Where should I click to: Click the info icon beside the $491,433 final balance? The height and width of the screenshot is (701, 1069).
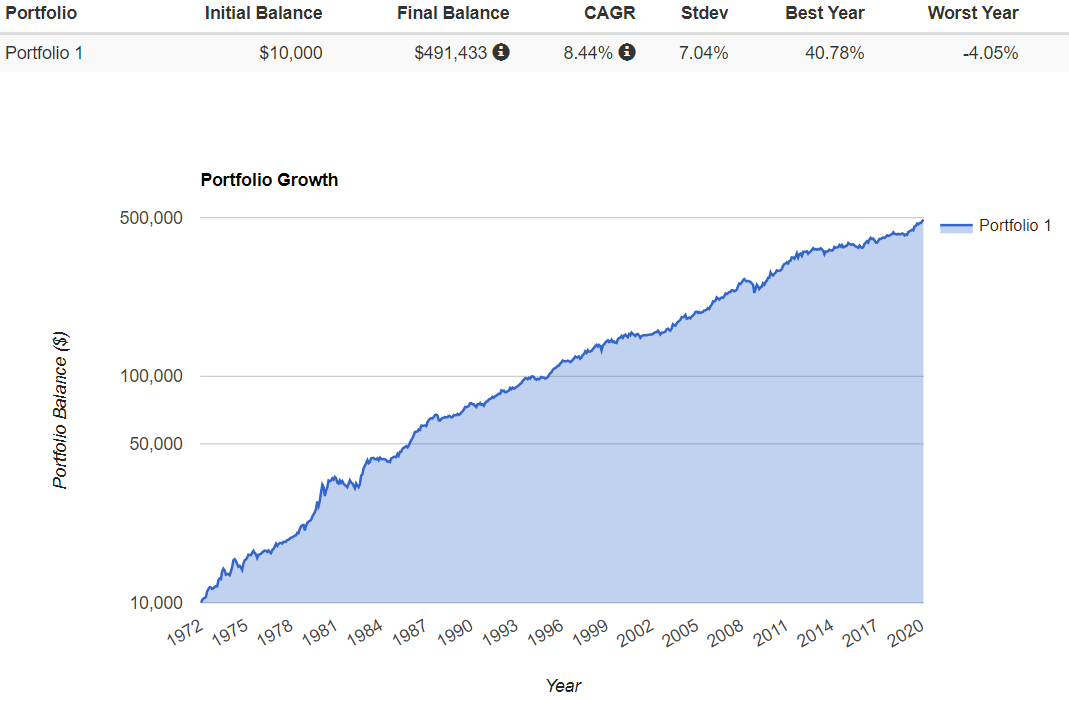point(501,52)
